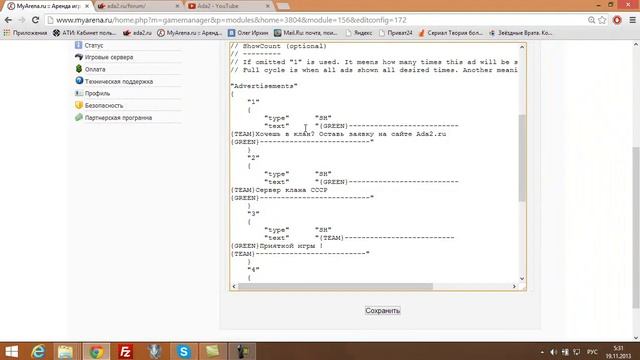Click the browser Forward arrow
The width and height of the screenshot is (640, 360).
click(x=22, y=20)
